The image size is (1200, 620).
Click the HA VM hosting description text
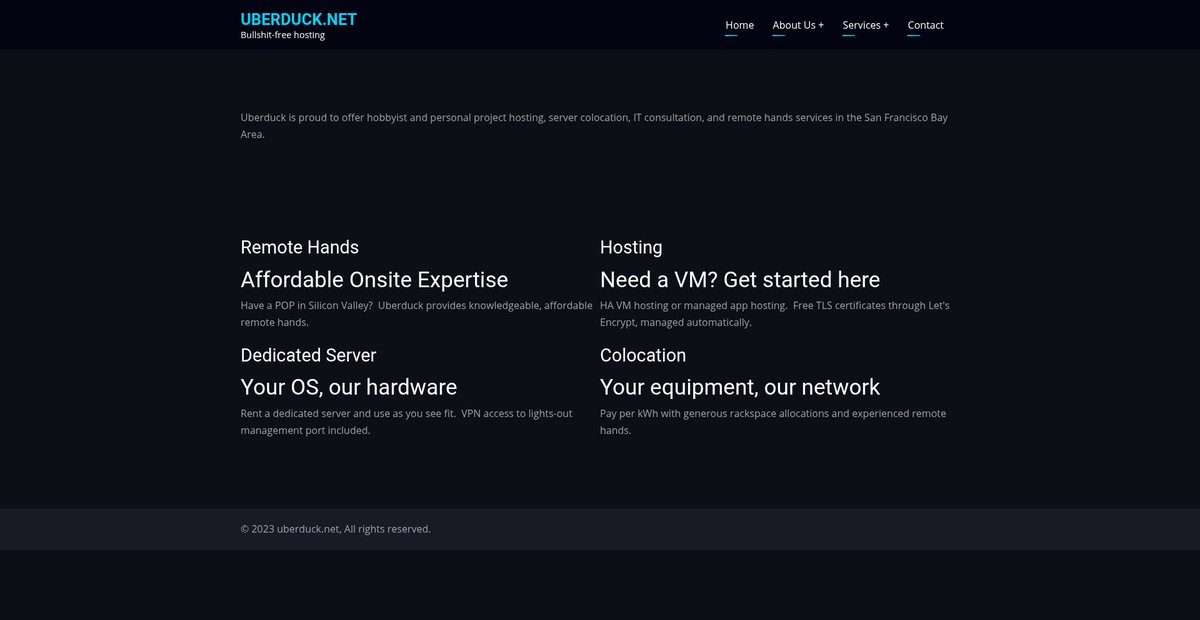pyautogui.click(x=775, y=314)
